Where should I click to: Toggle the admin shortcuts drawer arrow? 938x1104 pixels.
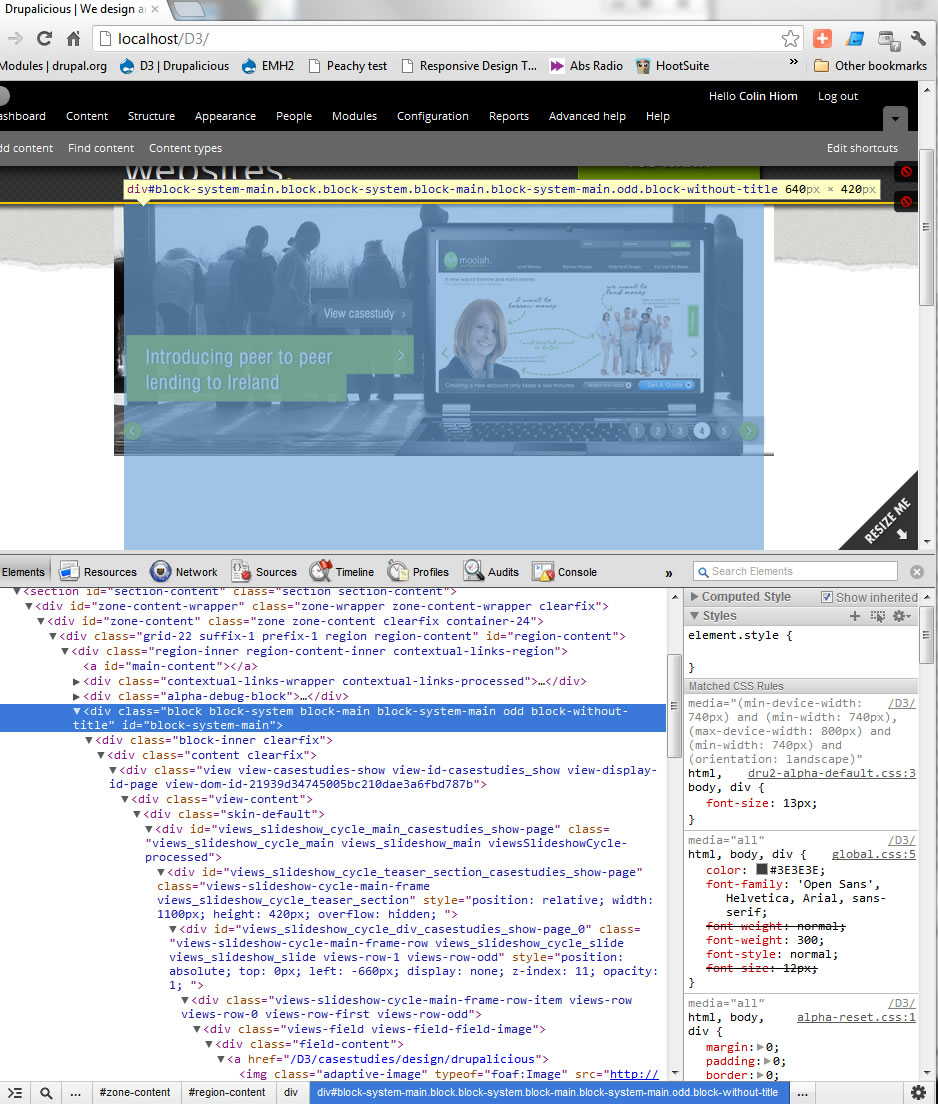(x=895, y=118)
